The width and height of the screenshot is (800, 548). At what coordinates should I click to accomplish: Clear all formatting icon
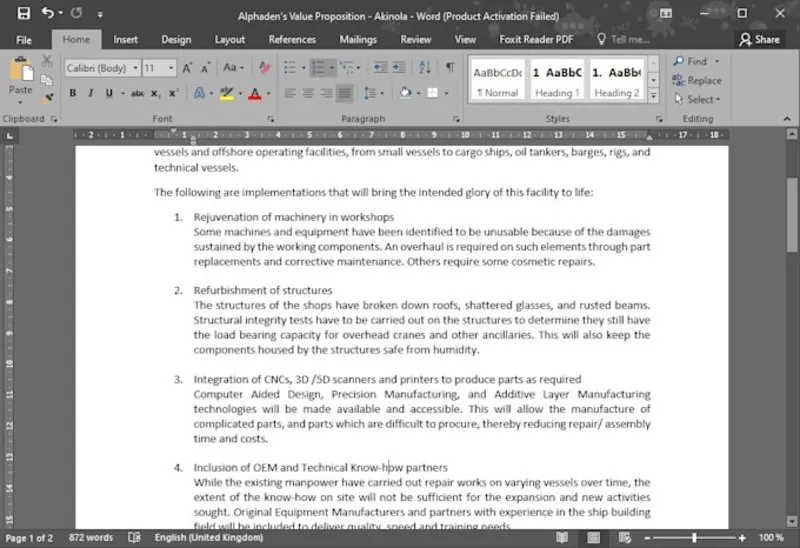click(x=264, y=68)
